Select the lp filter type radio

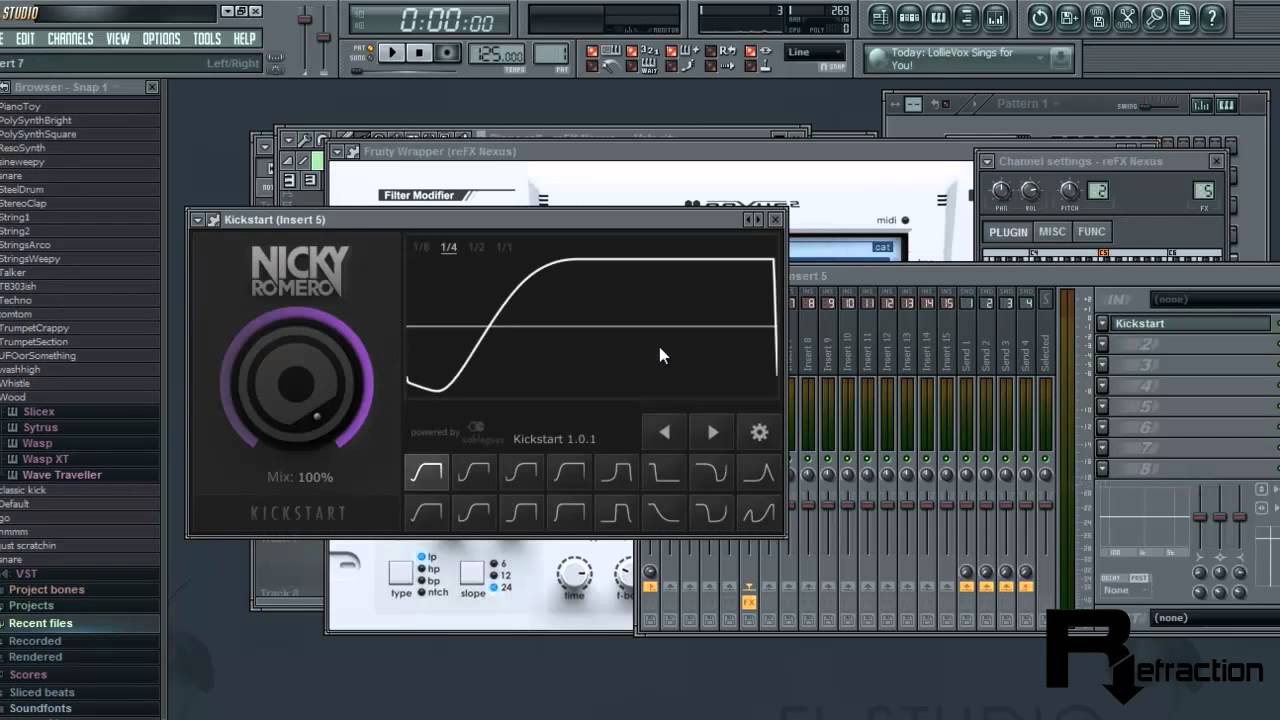click(421, 557)
